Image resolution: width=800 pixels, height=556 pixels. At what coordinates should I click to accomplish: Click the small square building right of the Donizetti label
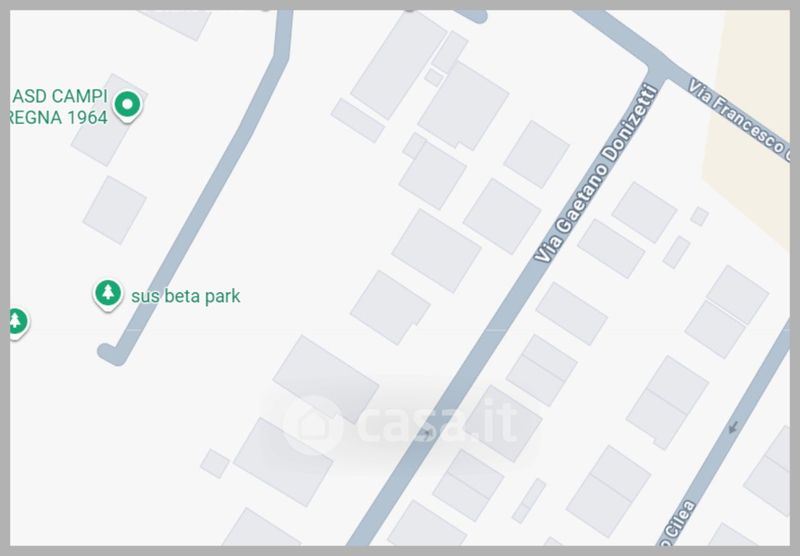click(699, 216)
